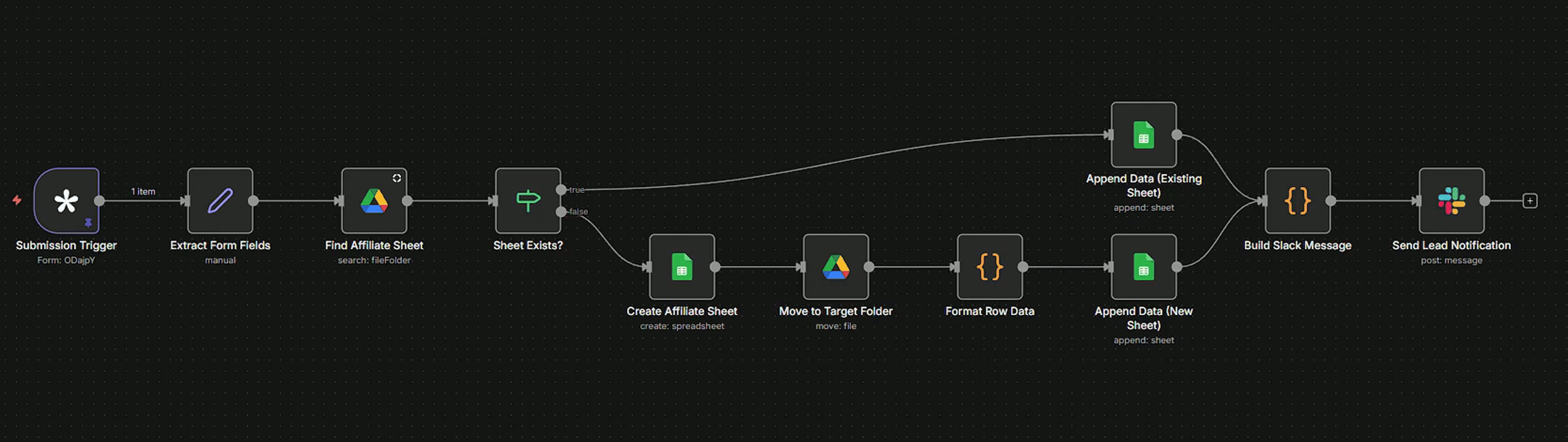Click the output connector of Move to Target Folder
The image size is (1568, 442).
(869, 267)
